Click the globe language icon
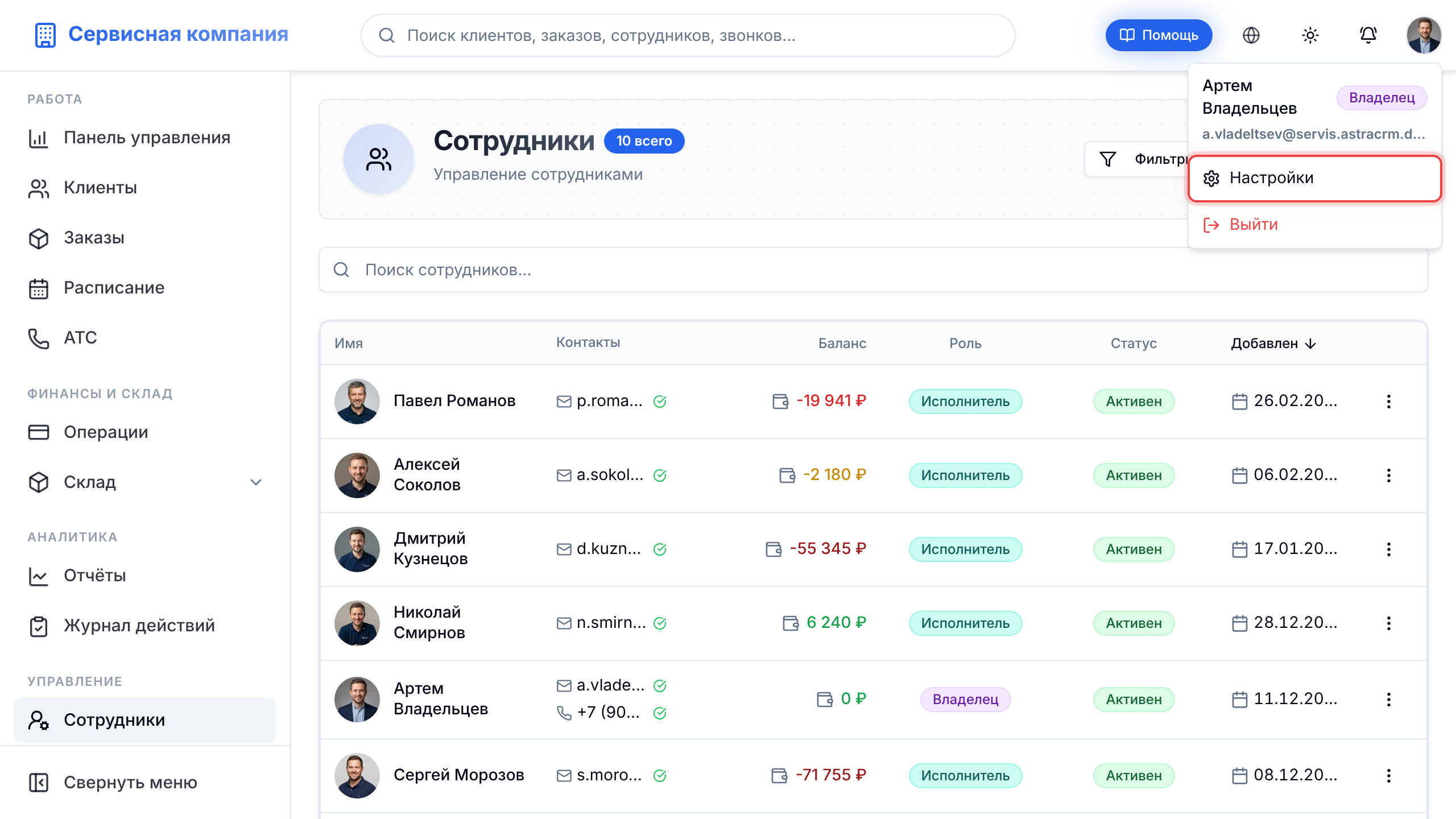Viewport: 1456px width, 819px height. 1251,35
